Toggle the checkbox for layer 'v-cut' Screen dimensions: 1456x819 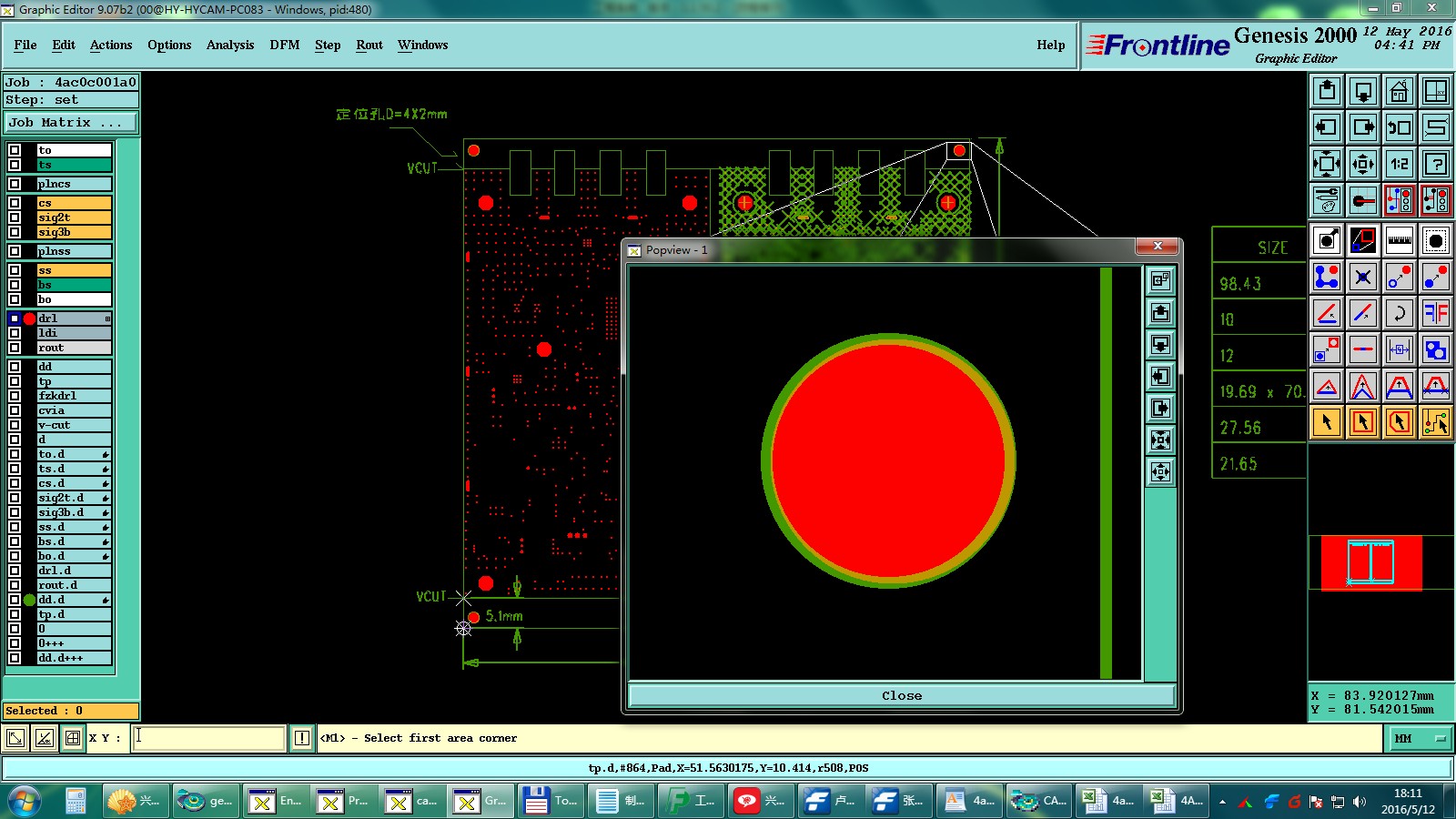coord(15,425)
